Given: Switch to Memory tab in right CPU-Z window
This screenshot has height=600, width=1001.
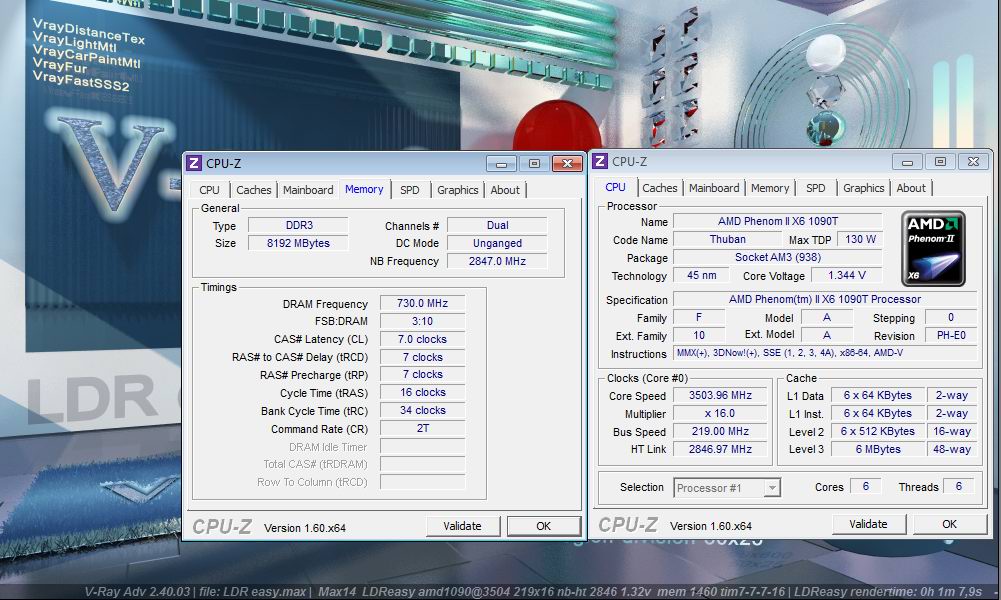Looking at the screenshot, I should [x=770, y=188].
